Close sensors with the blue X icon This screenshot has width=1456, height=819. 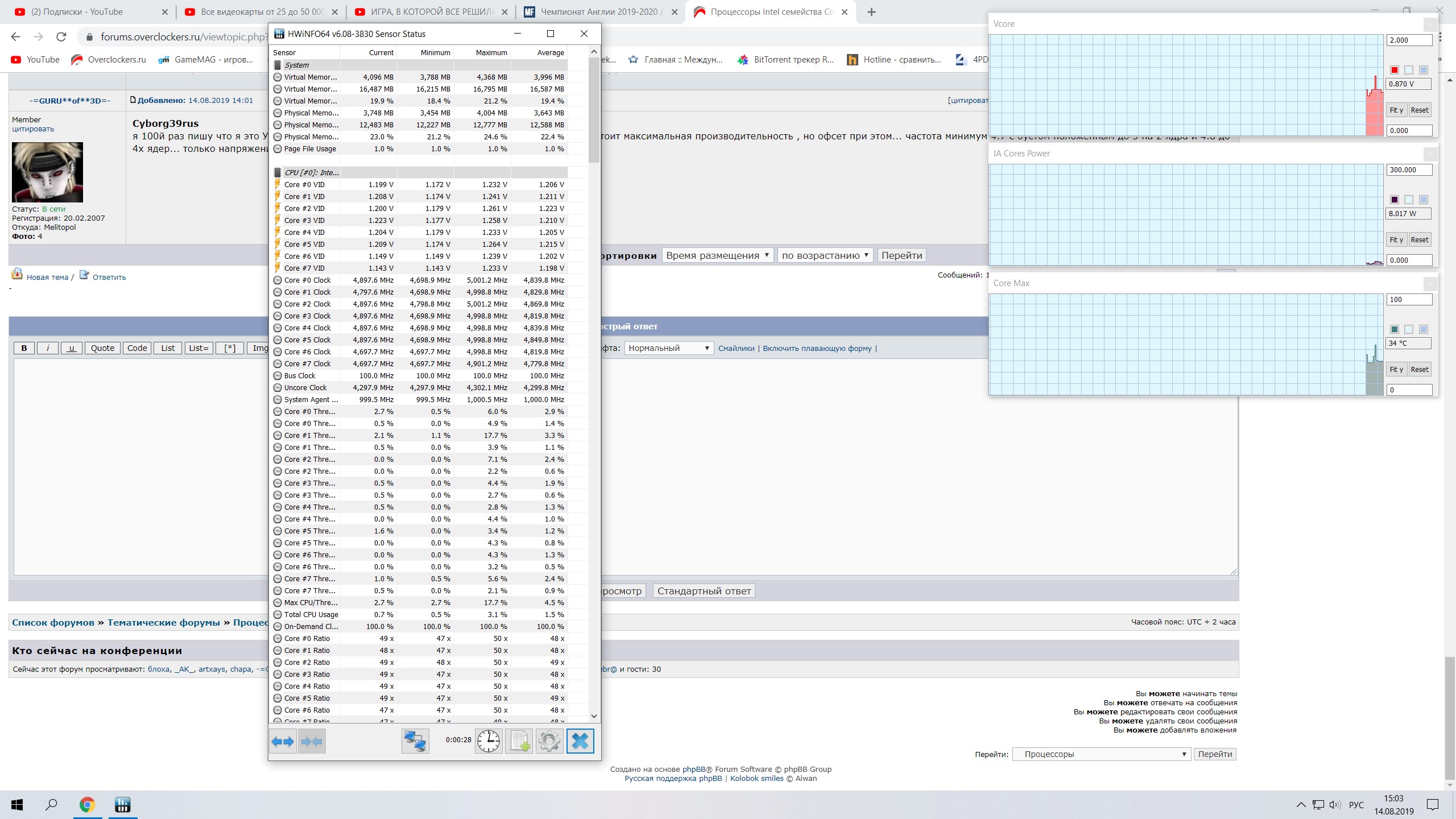coord(580,741)
